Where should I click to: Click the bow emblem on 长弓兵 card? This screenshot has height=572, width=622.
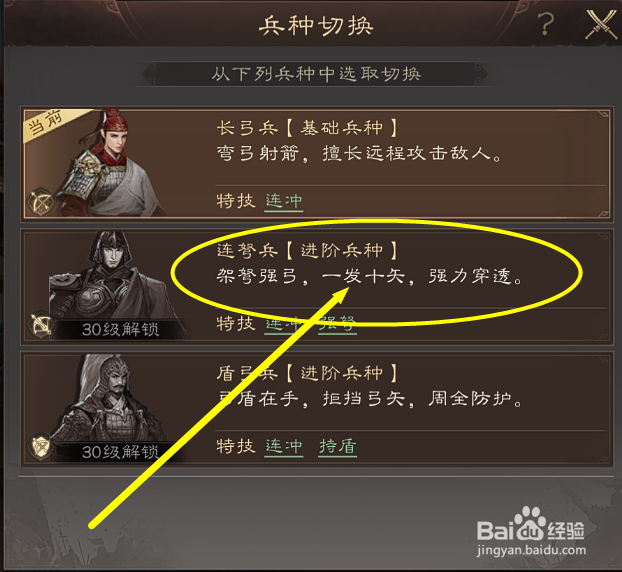click(x=40, y=202)
